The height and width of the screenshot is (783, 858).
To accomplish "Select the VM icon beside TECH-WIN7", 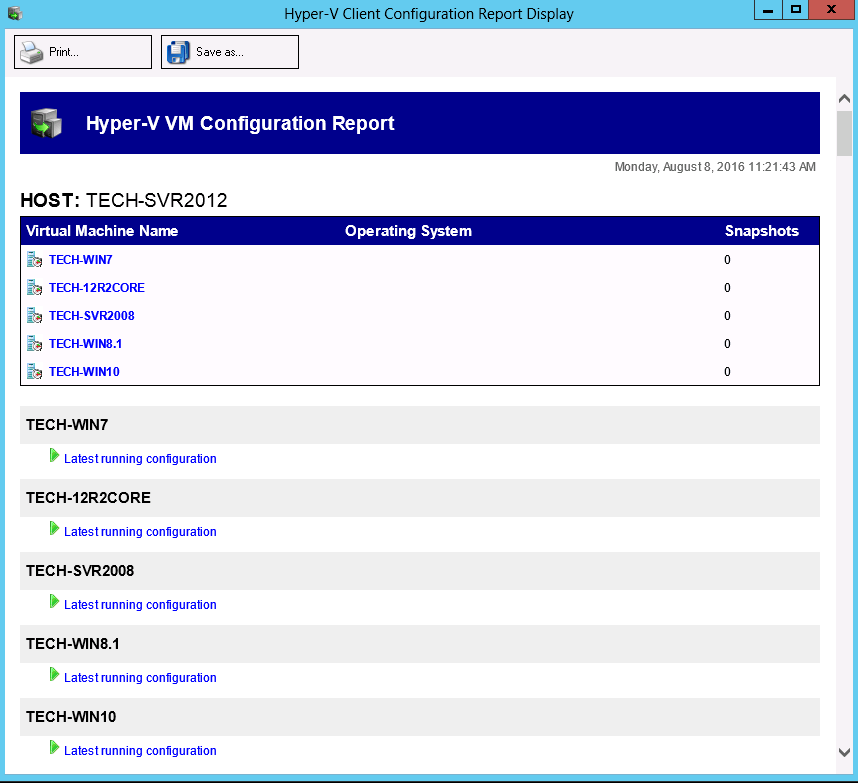I will point(36,259).
